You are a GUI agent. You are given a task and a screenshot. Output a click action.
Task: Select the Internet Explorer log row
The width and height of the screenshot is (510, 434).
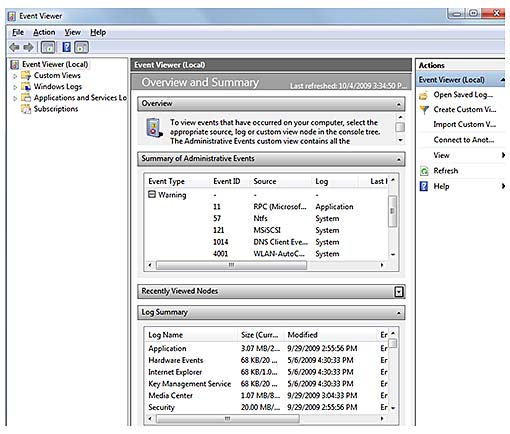point(267,372)
